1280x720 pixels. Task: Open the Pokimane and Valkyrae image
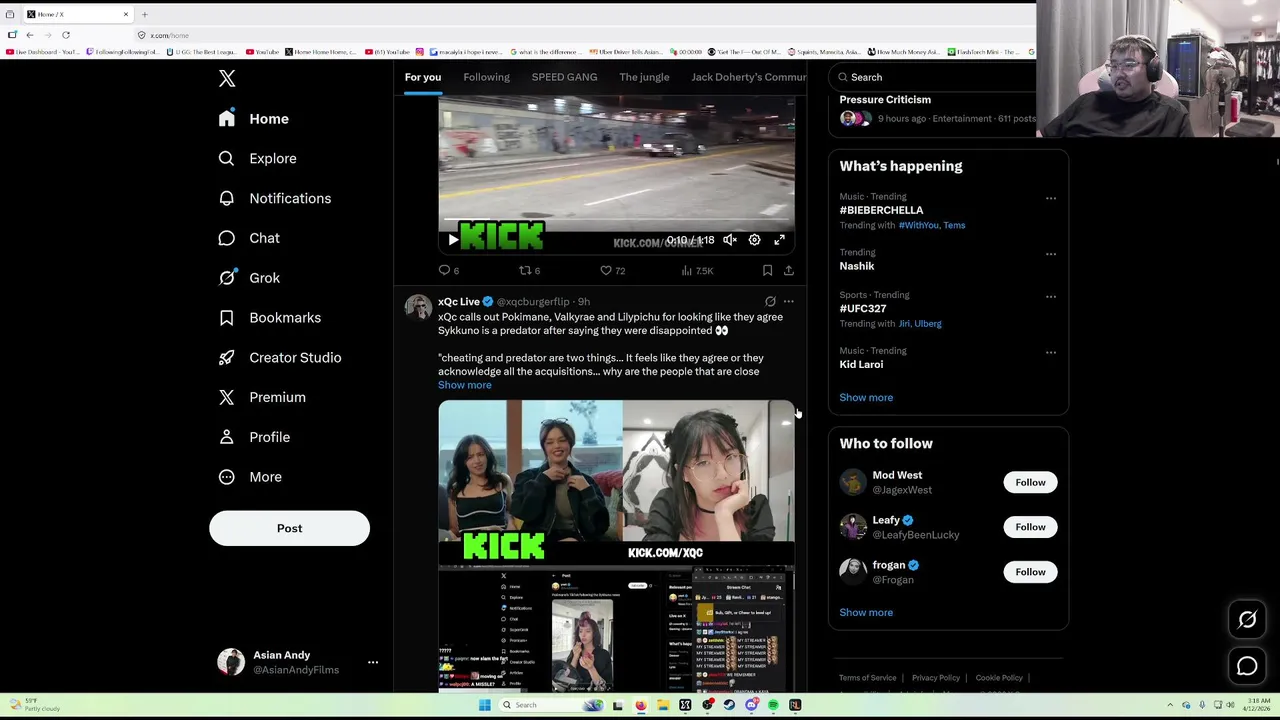click(530, 470)
